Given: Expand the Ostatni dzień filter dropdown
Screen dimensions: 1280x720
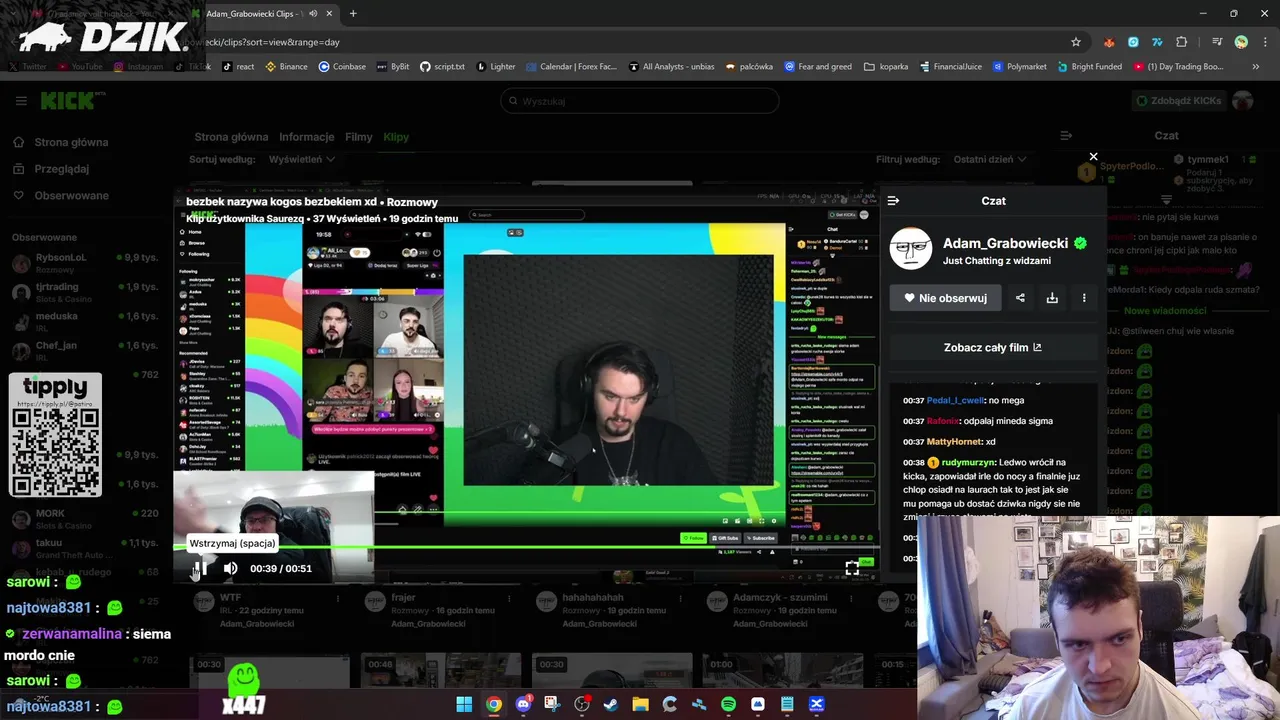Looking at the screenshot, I should [990, 159].
